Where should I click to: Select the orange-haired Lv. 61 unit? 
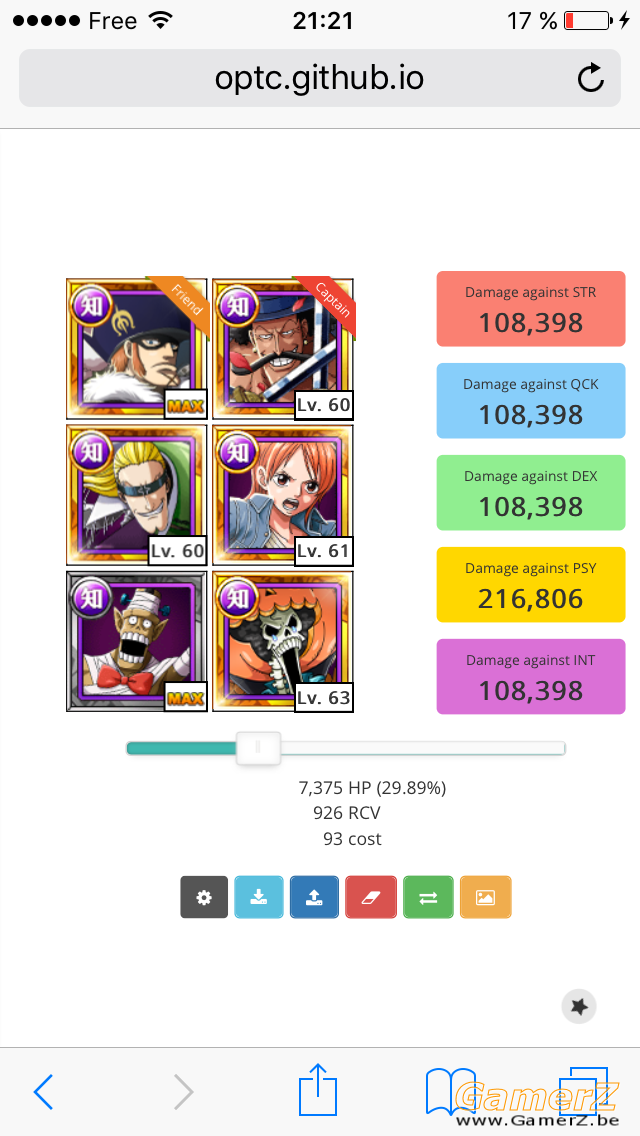pyautogui.click(x=283, y=495)
